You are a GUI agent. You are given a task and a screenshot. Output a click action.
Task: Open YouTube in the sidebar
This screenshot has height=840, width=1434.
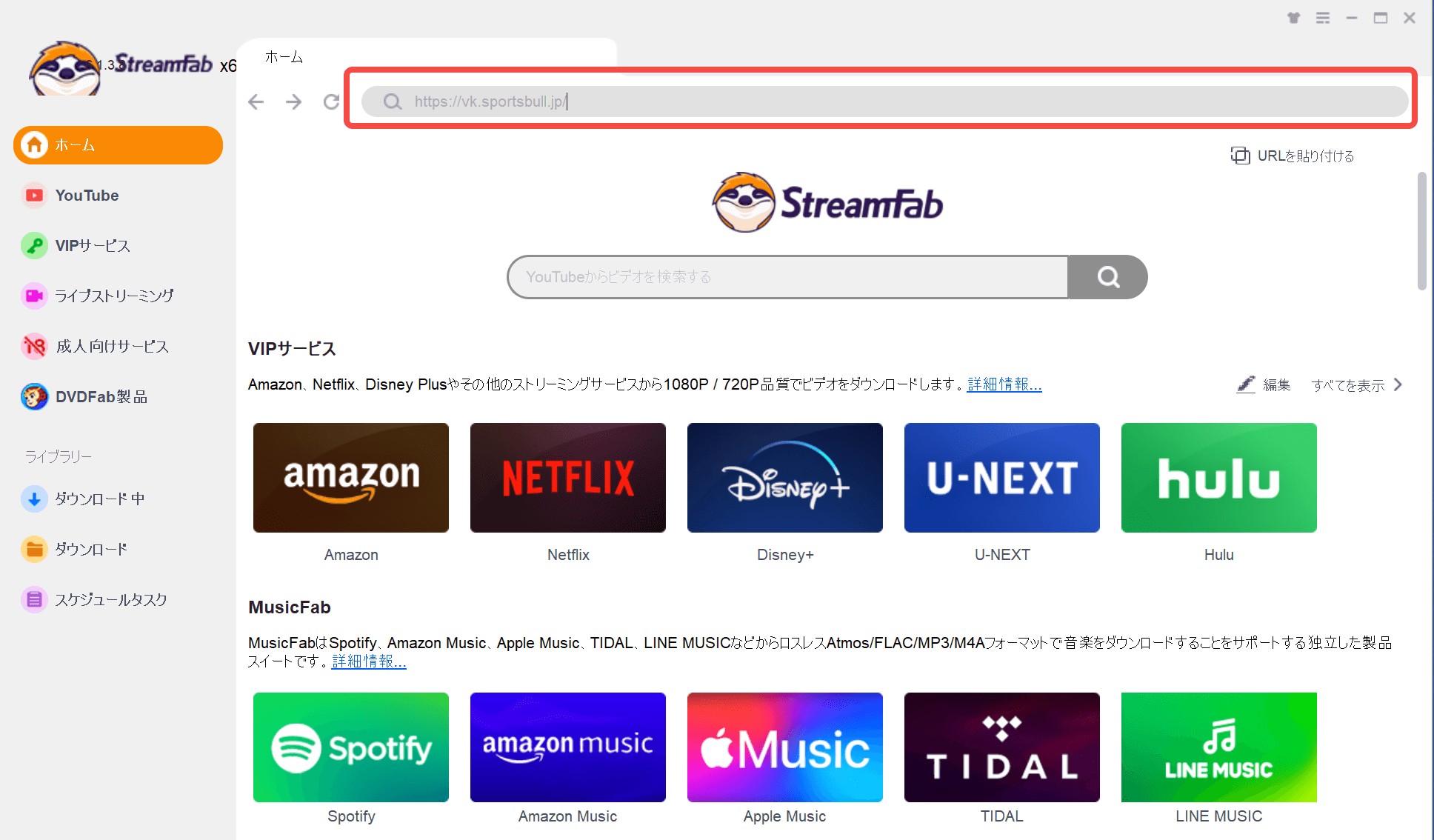tap(118, 196)
